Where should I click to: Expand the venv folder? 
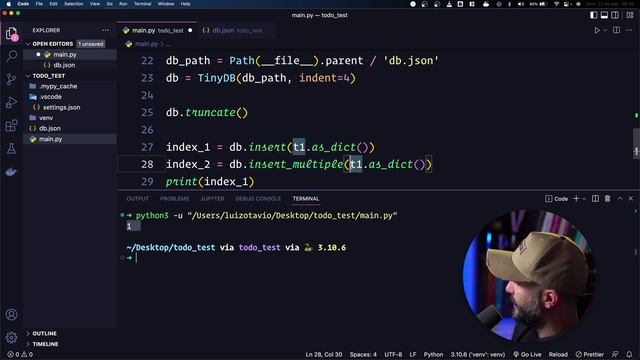tap(70, 118)
